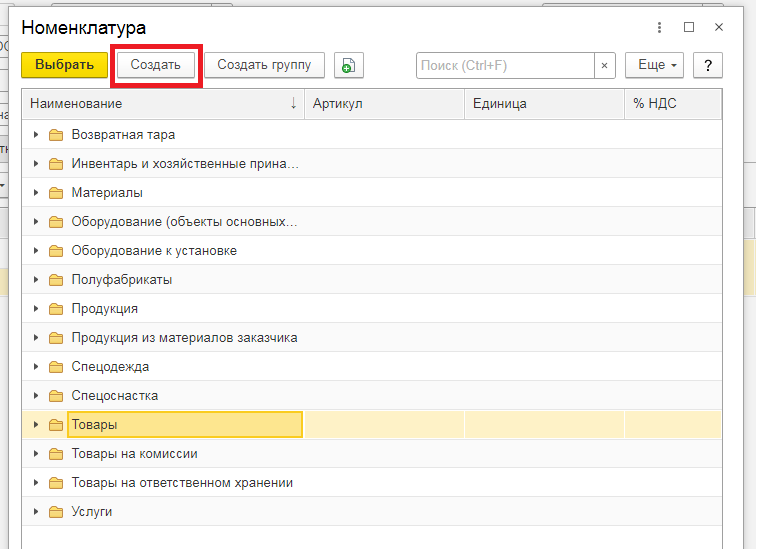Click the copy item icon with green plus
Image resolution: width=768 pixels, height=549 pixels.
pos(349,65)
